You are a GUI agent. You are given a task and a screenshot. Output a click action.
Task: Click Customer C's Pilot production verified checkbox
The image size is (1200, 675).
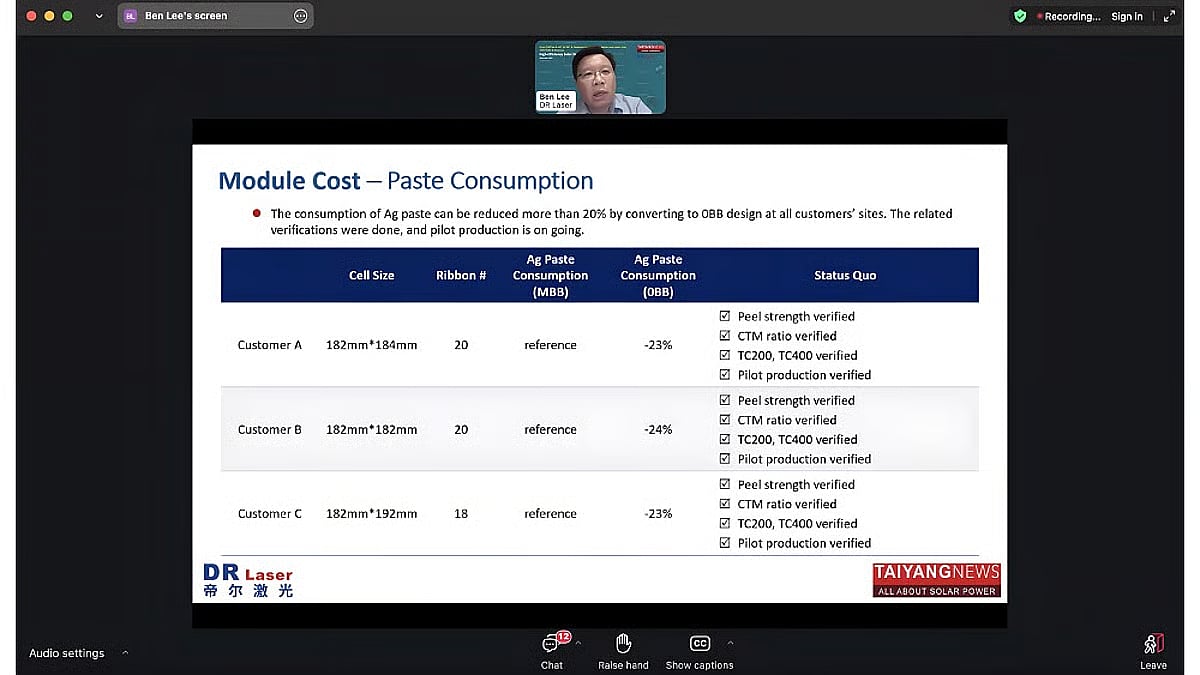(x=725, y=543)
